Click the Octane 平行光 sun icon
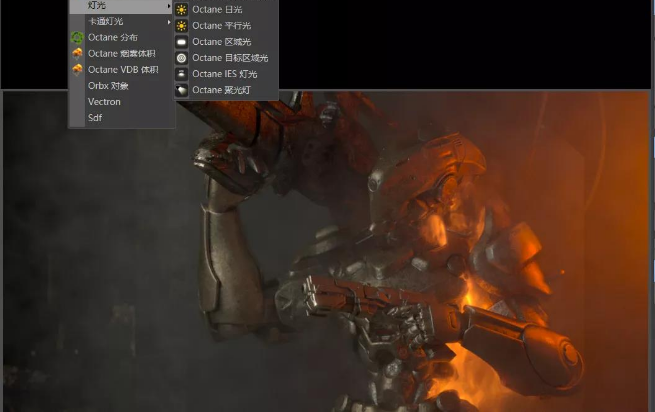The width and height of the screenshot is (655, 412). [x=181, y=26]
